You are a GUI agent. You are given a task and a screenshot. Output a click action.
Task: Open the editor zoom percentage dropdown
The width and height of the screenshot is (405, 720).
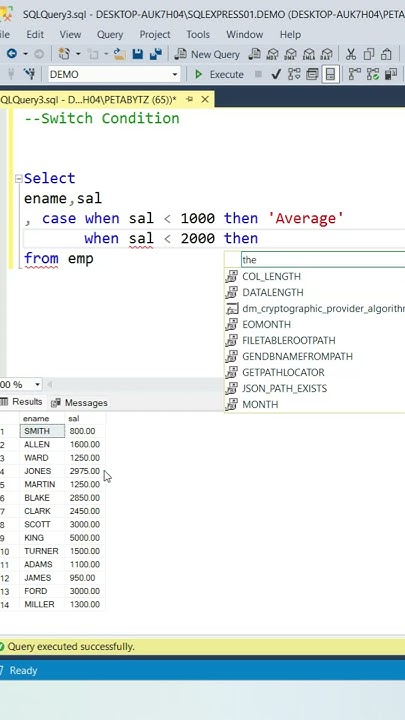click(37, 384)
